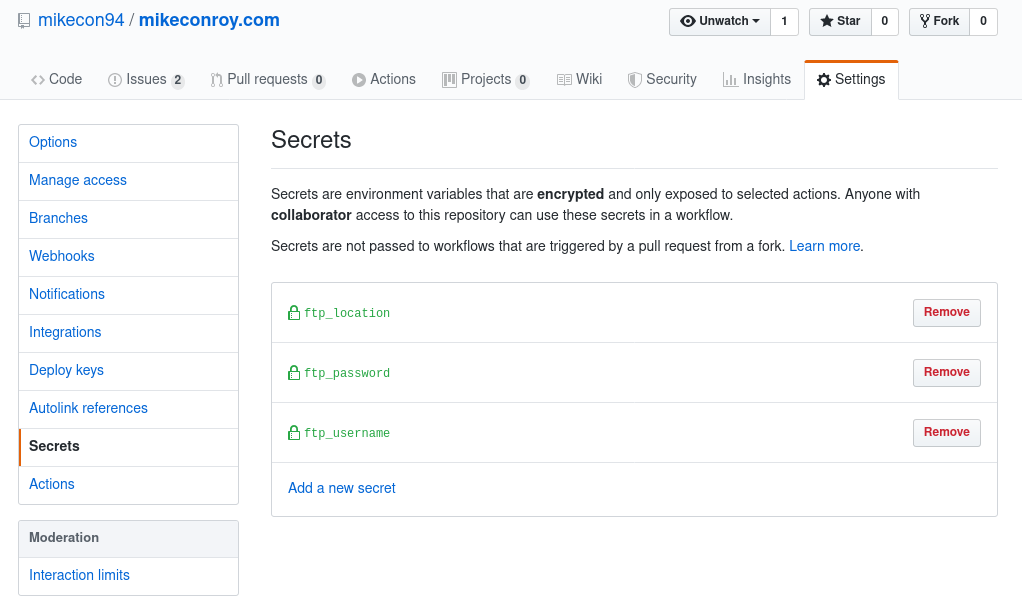Open Webhooks settings
This screenshot has width=1022, height=602.
[128, 256]
